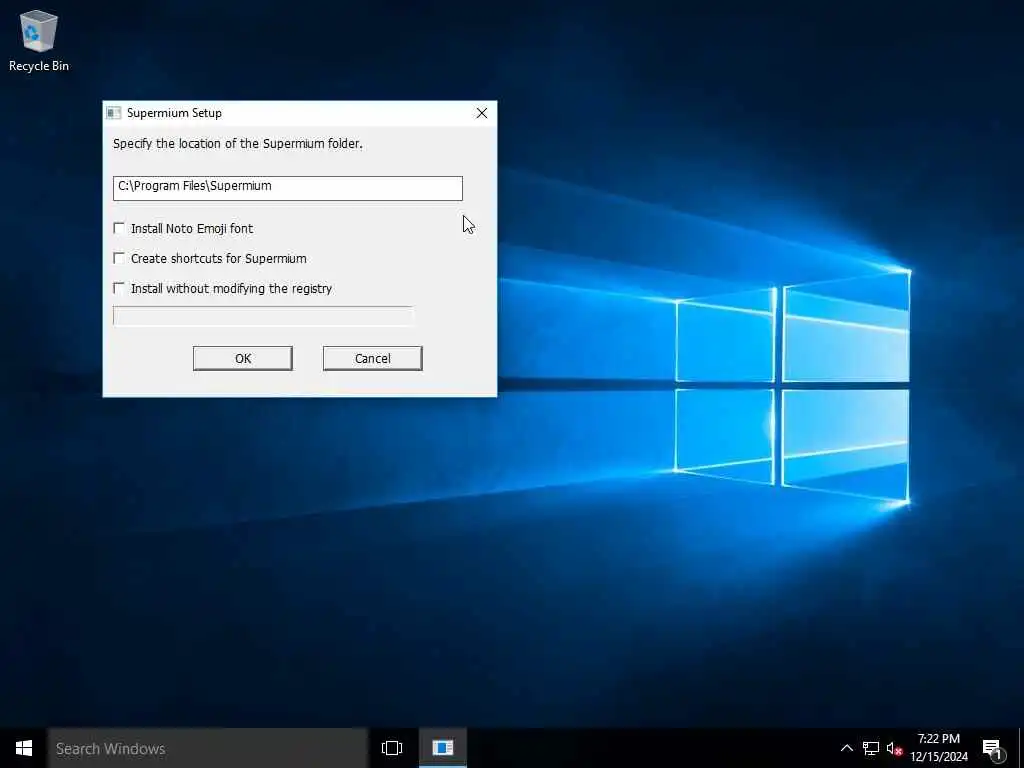This screenshot has height=768, width=1024.
Task: Click the muted volume tray icon
Action: tap(894, 748)
